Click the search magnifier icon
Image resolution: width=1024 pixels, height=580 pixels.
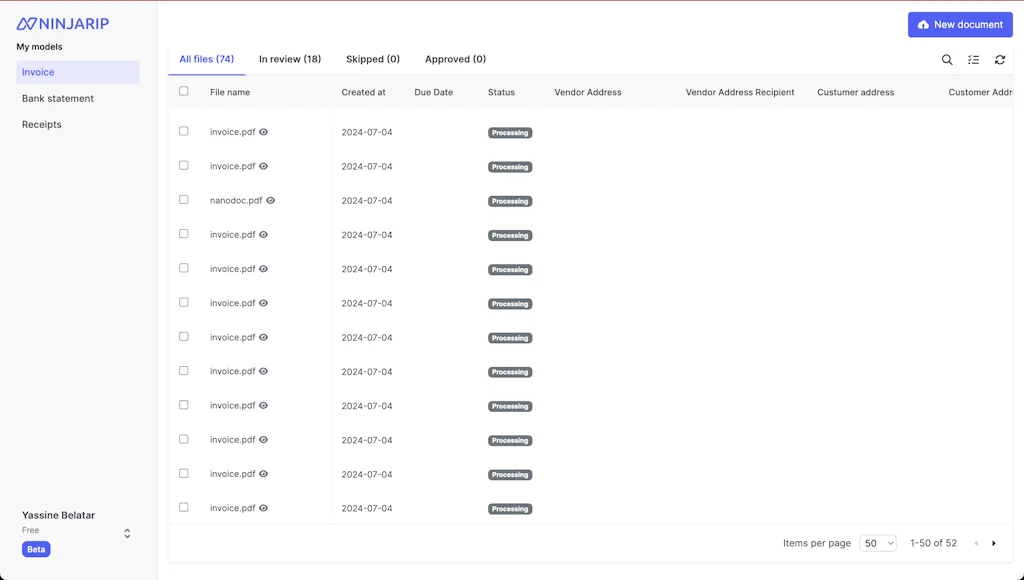point(947,60)
